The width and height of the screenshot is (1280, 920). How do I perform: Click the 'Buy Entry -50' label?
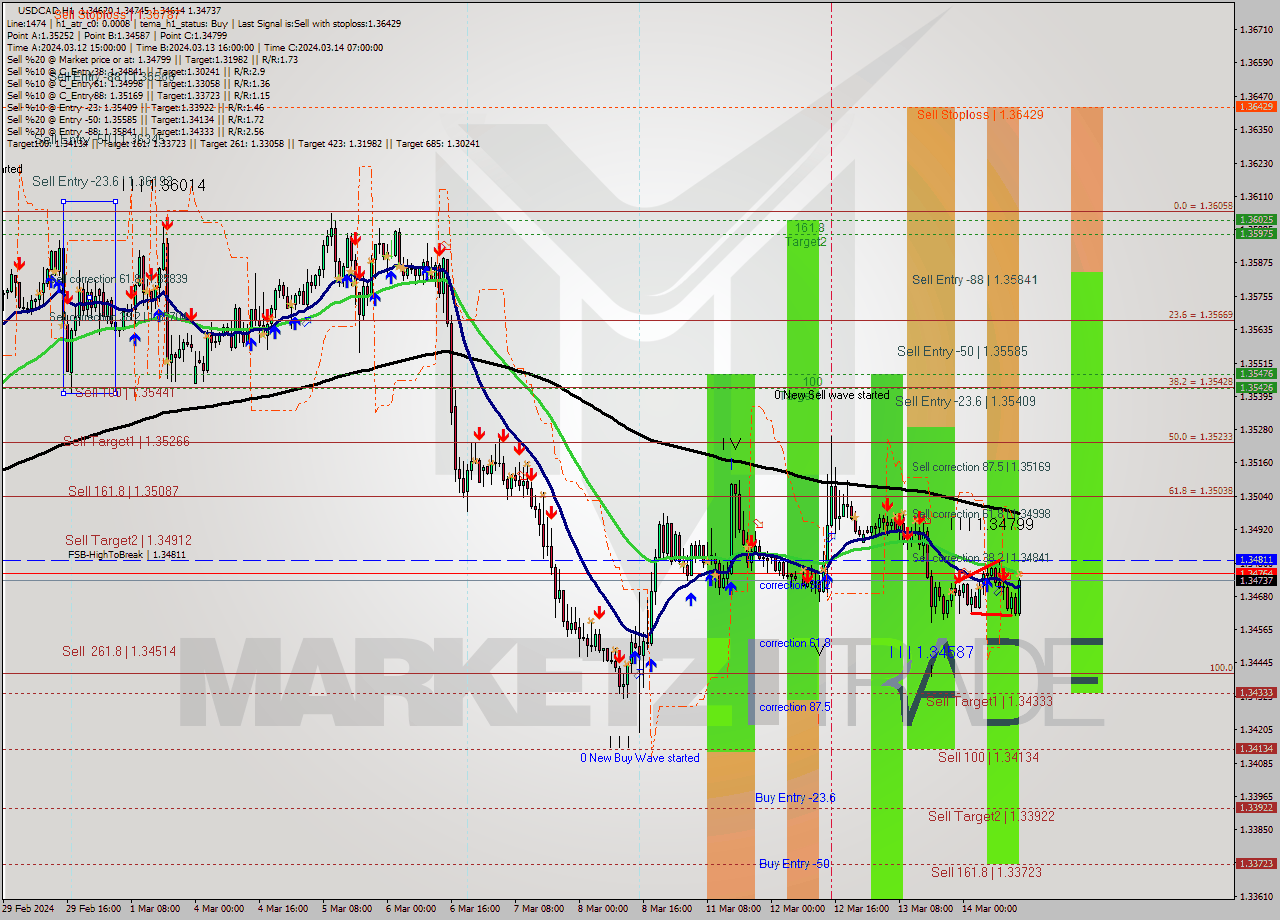[x=794, y=864]
